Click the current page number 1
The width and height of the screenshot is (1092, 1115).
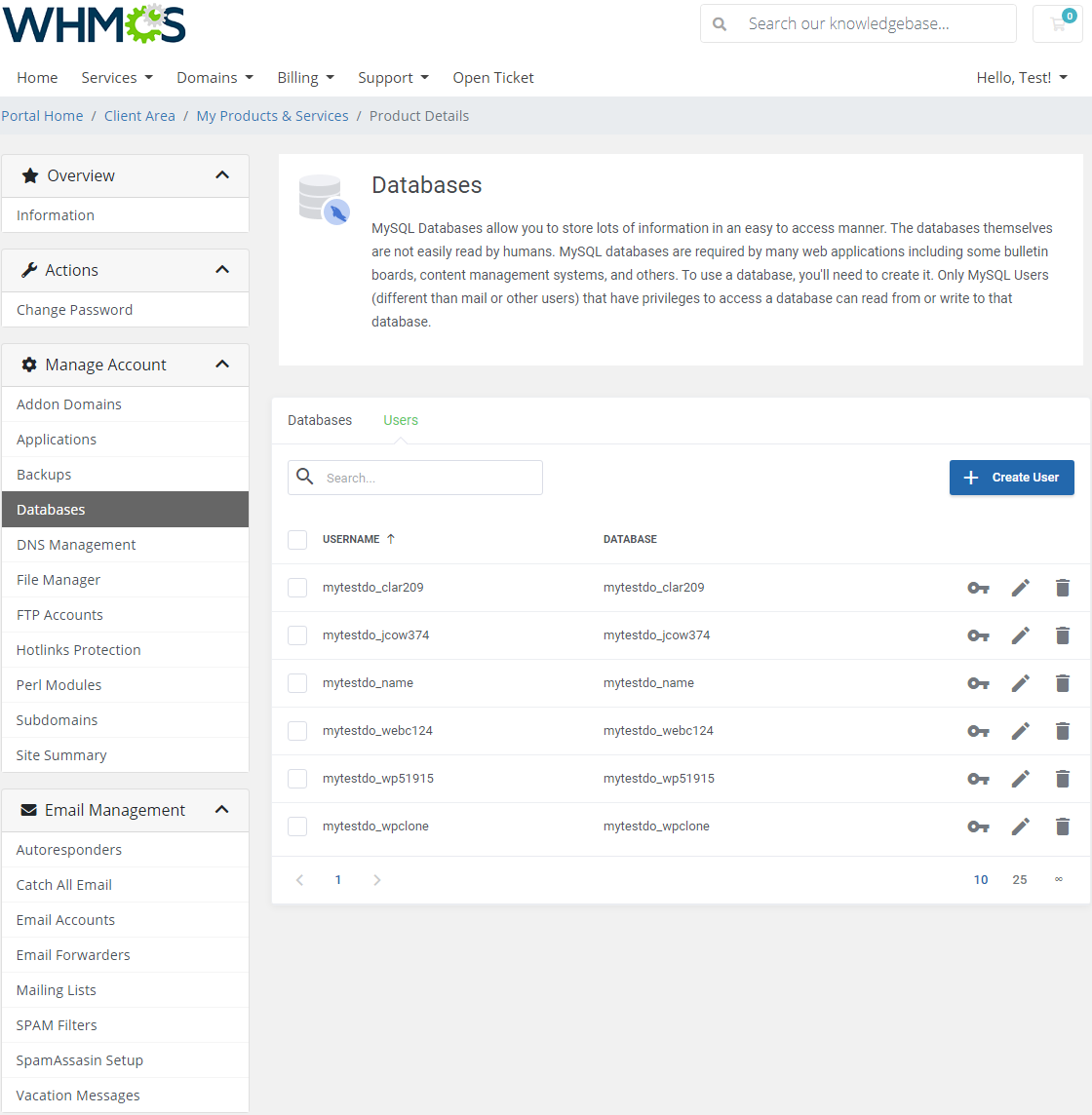click(338, 880)
